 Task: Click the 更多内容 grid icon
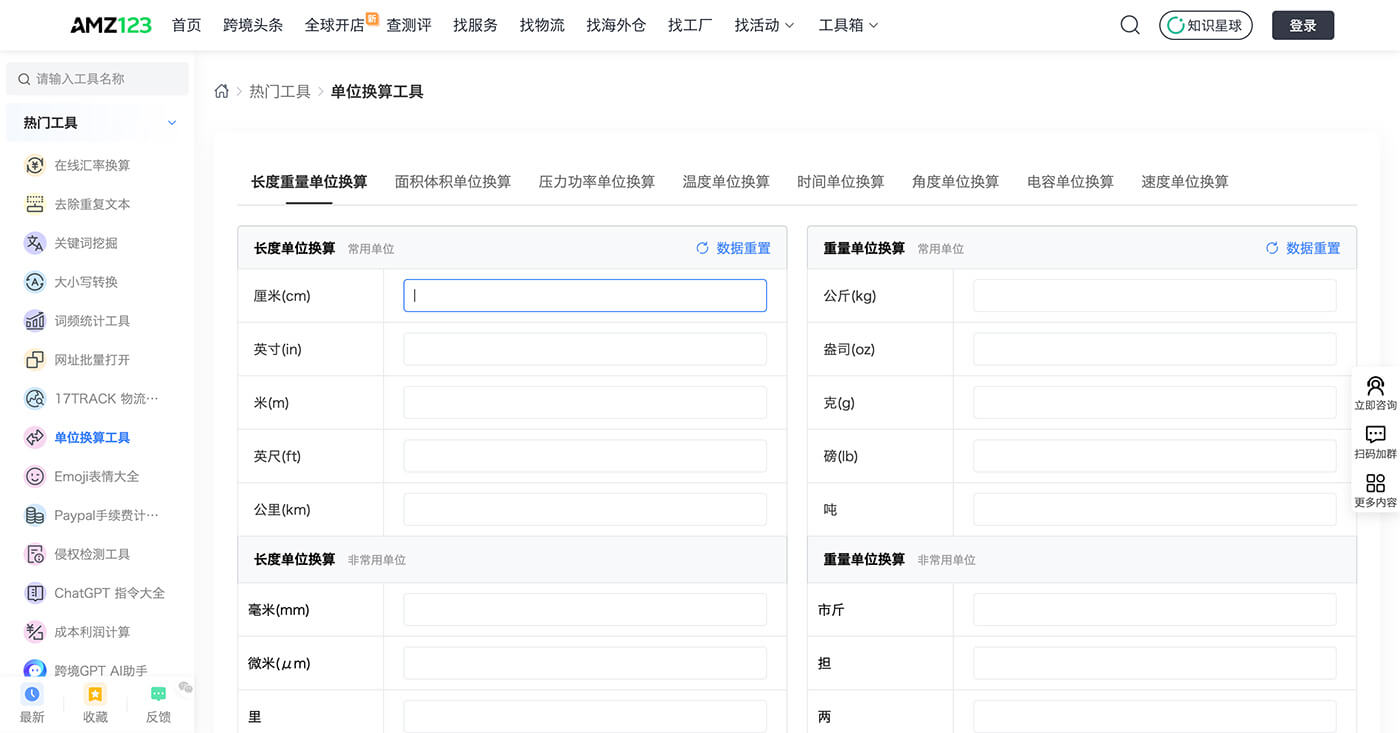[1376, 483]
